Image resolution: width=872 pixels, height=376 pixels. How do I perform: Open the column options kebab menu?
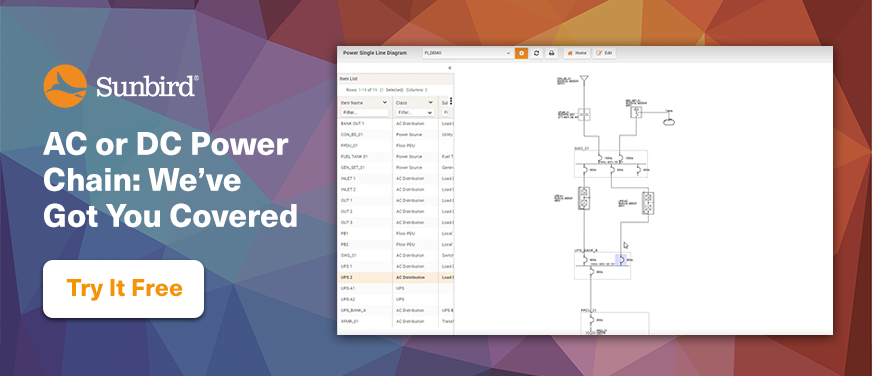[x=451, y=102]
